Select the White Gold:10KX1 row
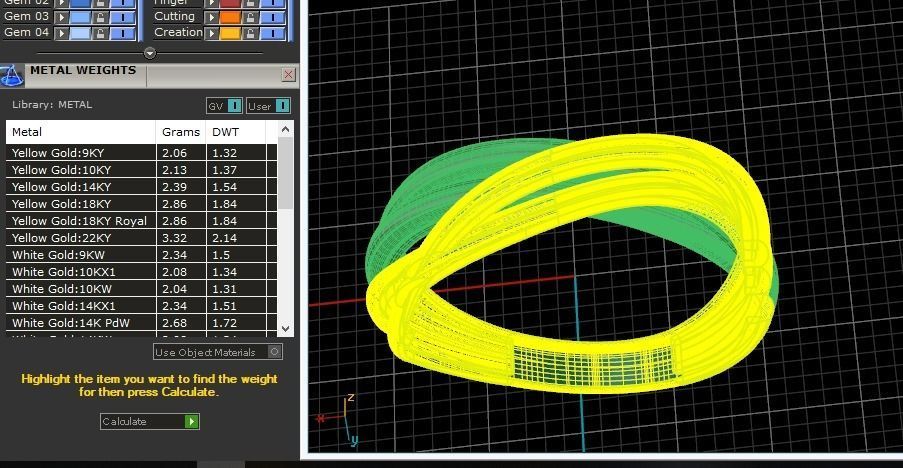 point(141,272)
